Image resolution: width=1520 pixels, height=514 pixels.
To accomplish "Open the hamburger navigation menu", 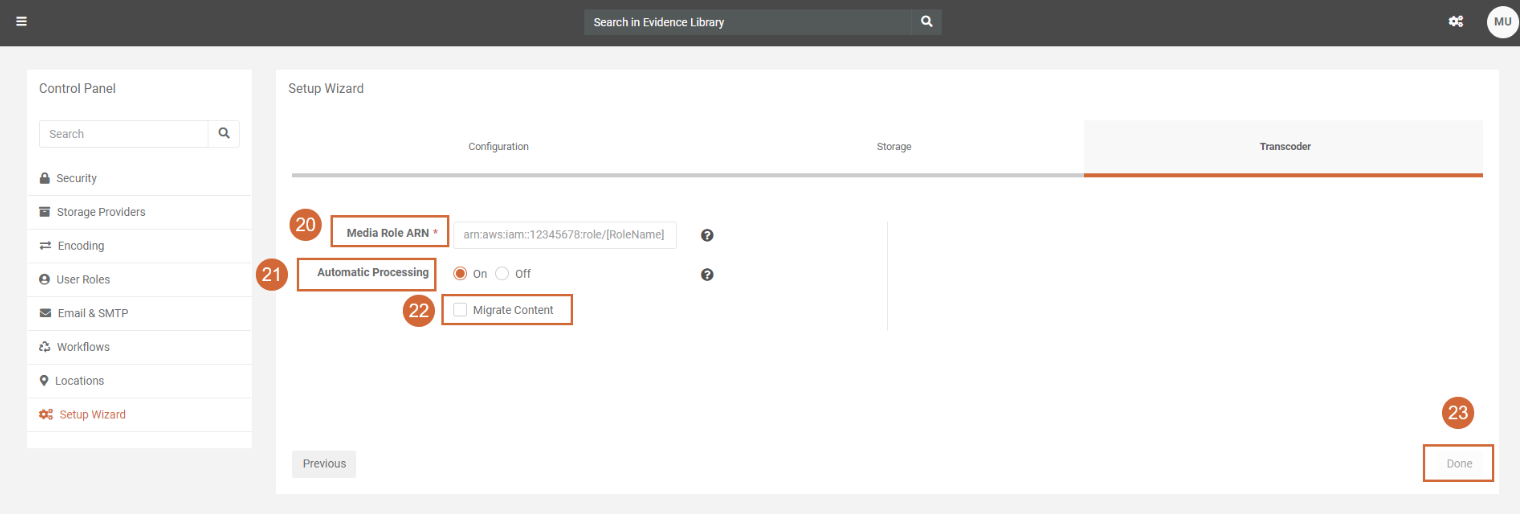I will (x=21, y=21).
